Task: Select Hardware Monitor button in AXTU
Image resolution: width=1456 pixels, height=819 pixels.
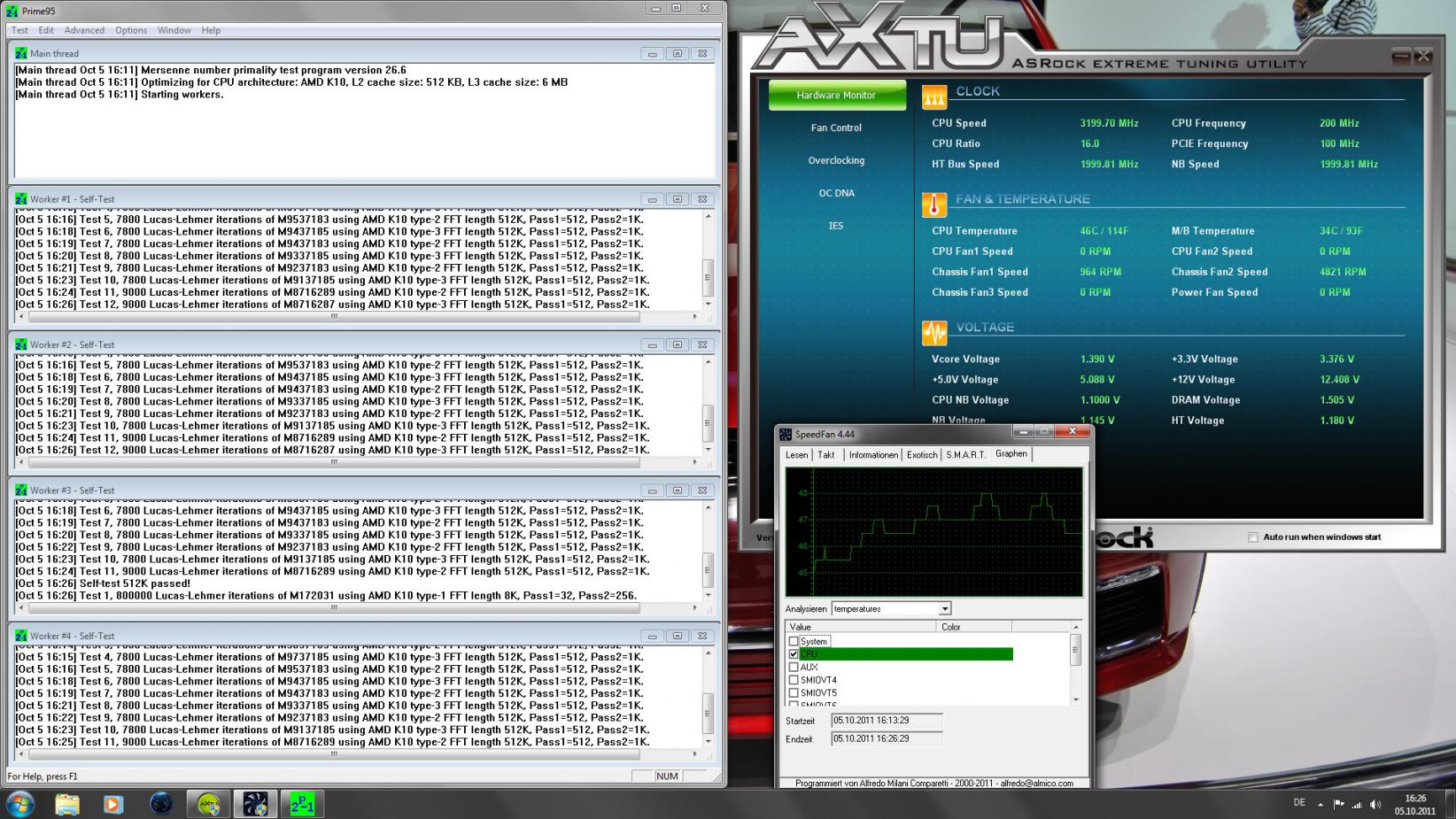Action: point(836,95)
